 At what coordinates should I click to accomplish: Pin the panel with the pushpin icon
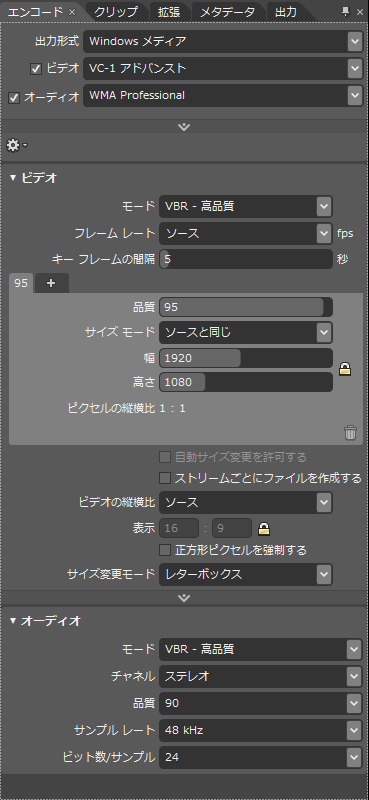point(346,11)
